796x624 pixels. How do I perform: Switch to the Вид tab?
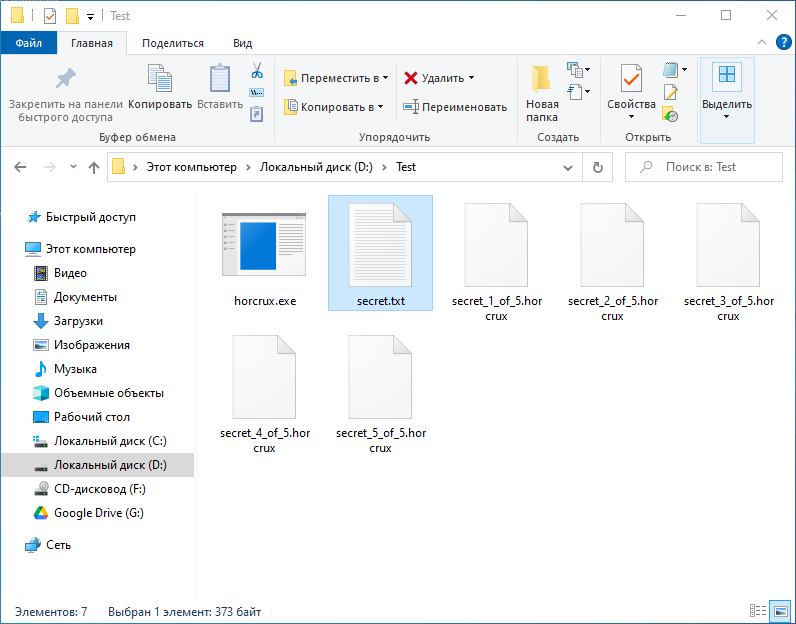(243, 43)
